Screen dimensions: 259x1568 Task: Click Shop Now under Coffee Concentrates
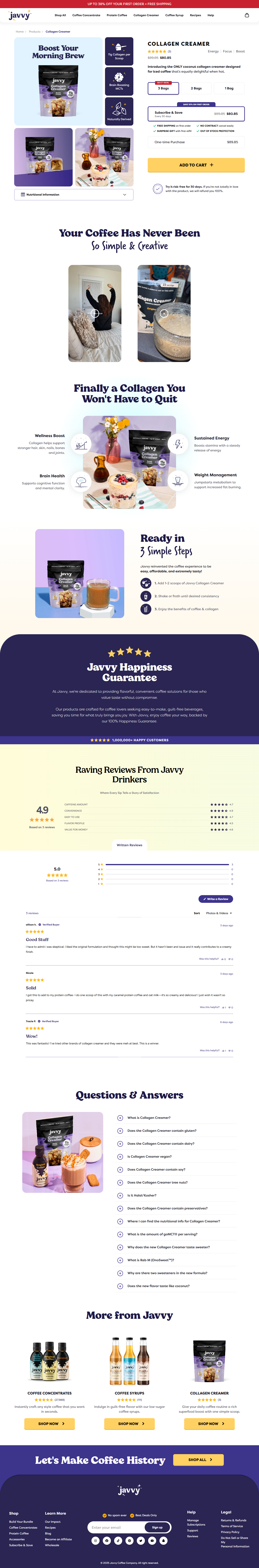click(x=49, y=1424)
